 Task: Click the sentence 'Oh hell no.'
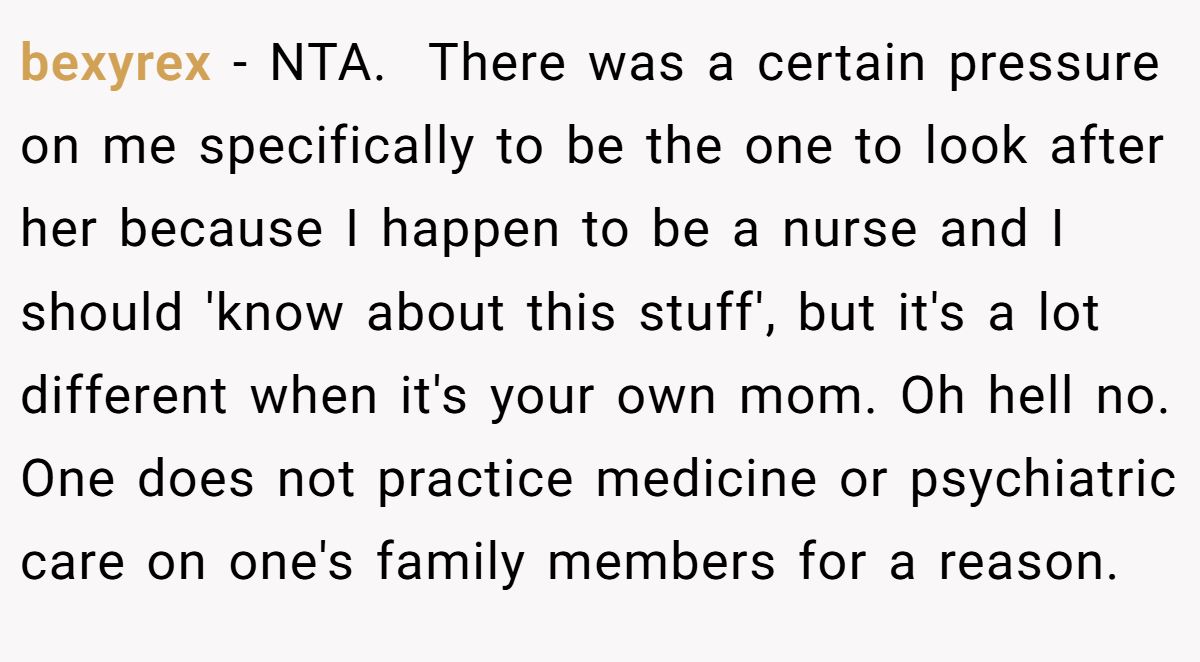pyautogui.click(x=1035, y=396)
